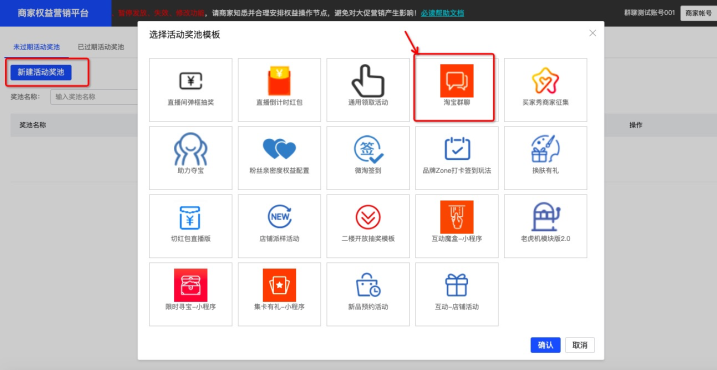This screenshot has height=370, width=717.
Task: Close the 选择活动奖池模板 dialog
Action: pyautogui.click(x=593, y=33)
